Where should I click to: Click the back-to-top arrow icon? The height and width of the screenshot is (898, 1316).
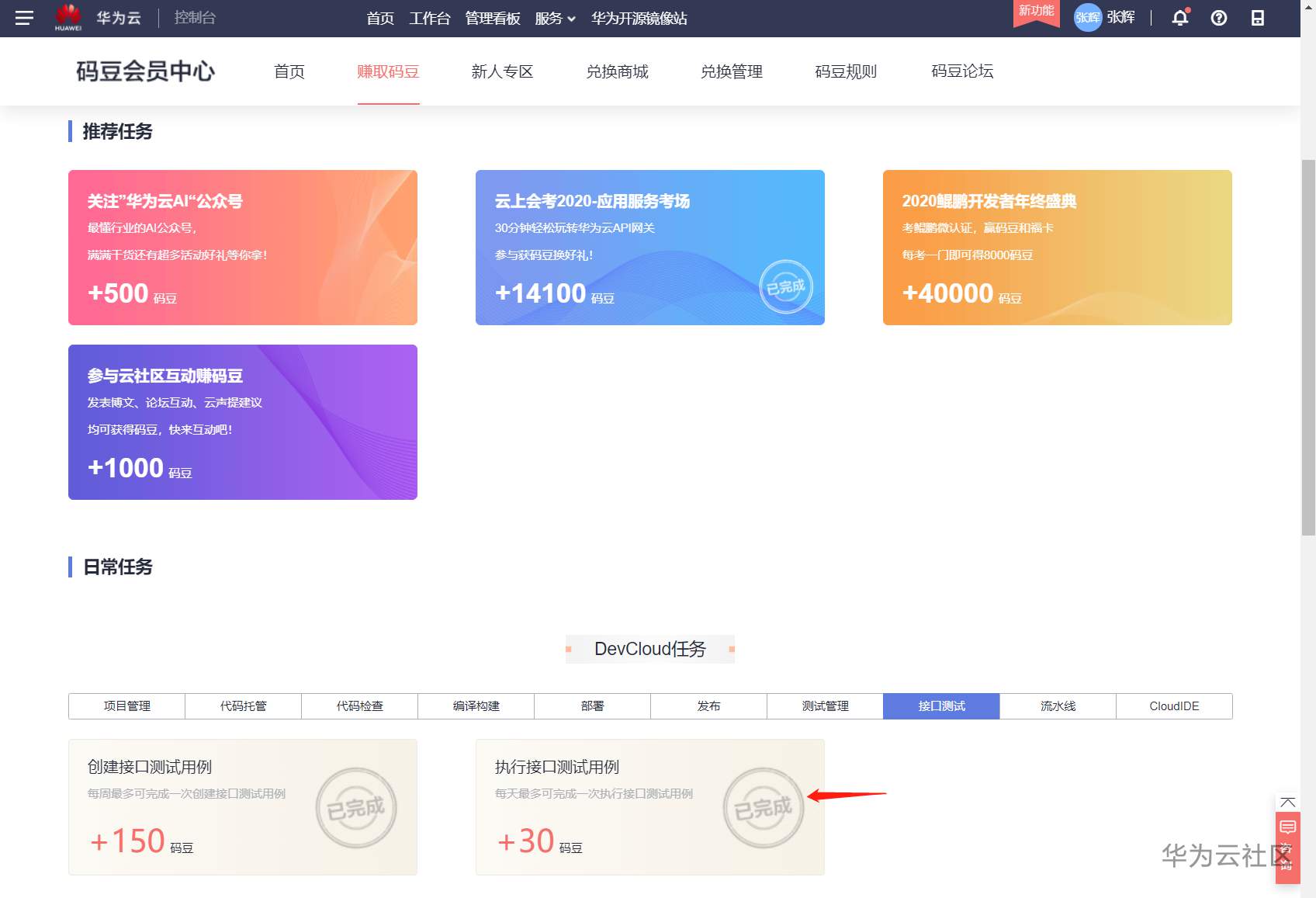1288,803
